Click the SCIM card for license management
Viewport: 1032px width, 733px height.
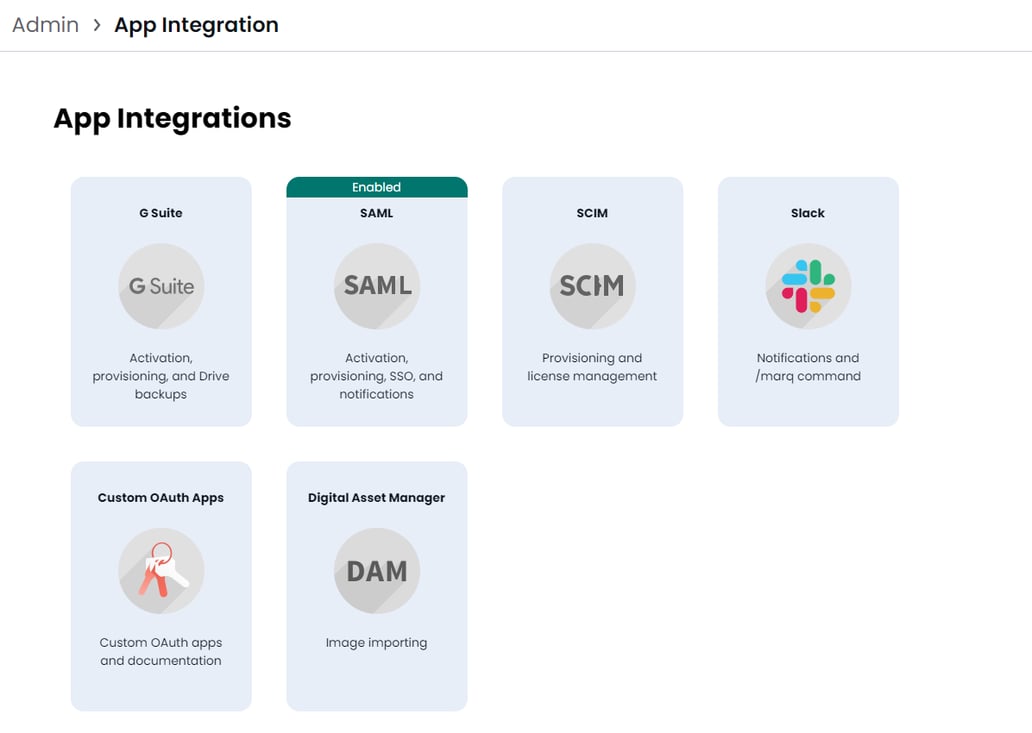[x=592, y=300]
